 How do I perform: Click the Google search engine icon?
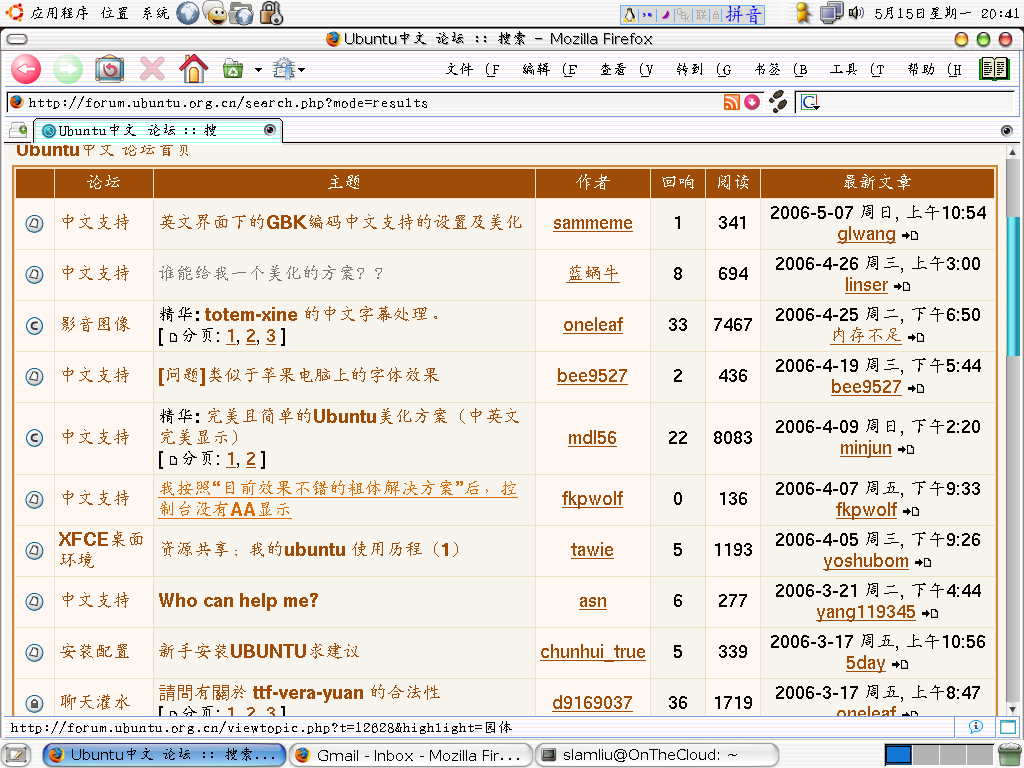point(810,103)
